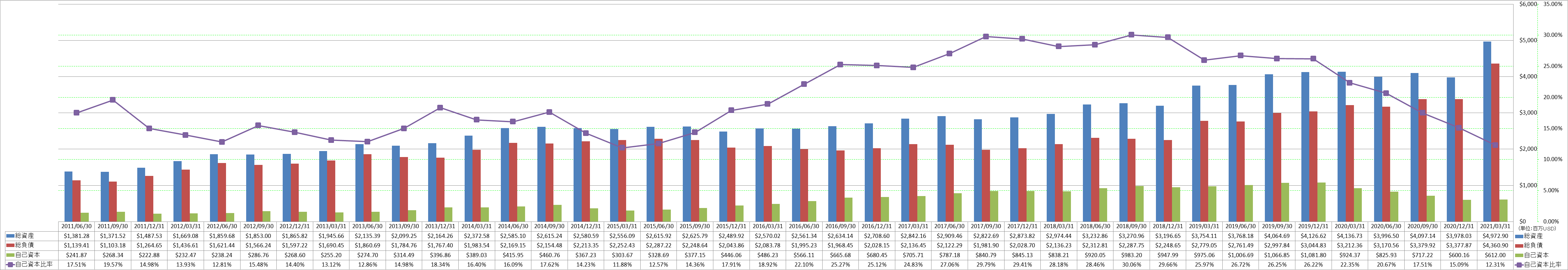Select the 2018/09/30 date column header
The image size is (1568, 270).
click(x=1132, y=226)
